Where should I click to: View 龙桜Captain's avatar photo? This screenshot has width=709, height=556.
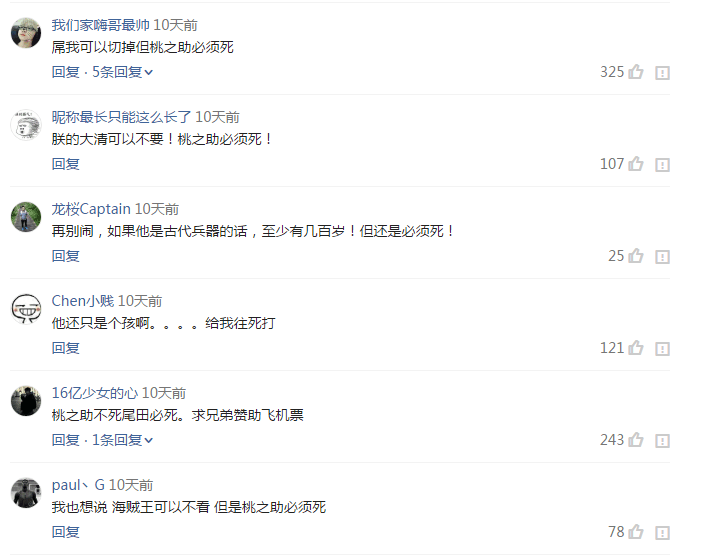26,217
